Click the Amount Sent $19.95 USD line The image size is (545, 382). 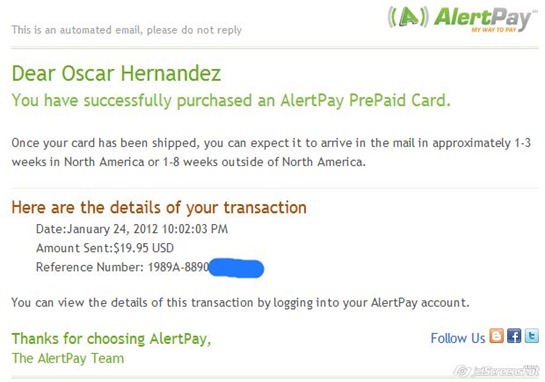point(105,248)
